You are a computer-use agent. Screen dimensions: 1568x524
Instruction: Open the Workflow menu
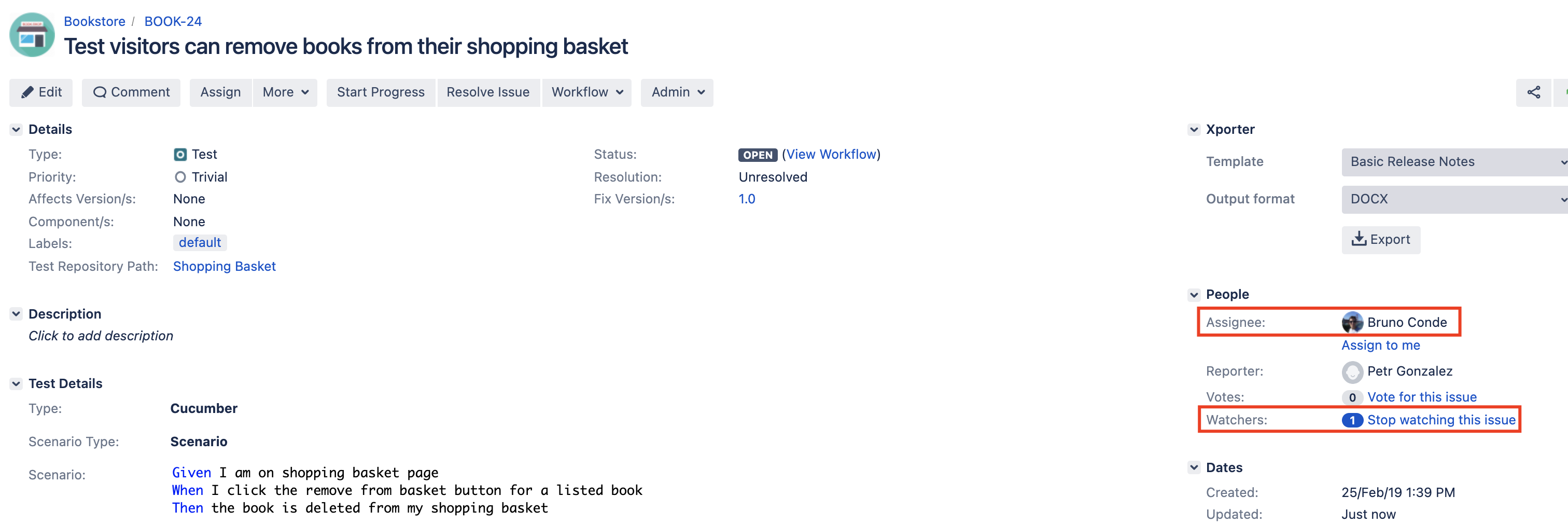click(586, 93)
